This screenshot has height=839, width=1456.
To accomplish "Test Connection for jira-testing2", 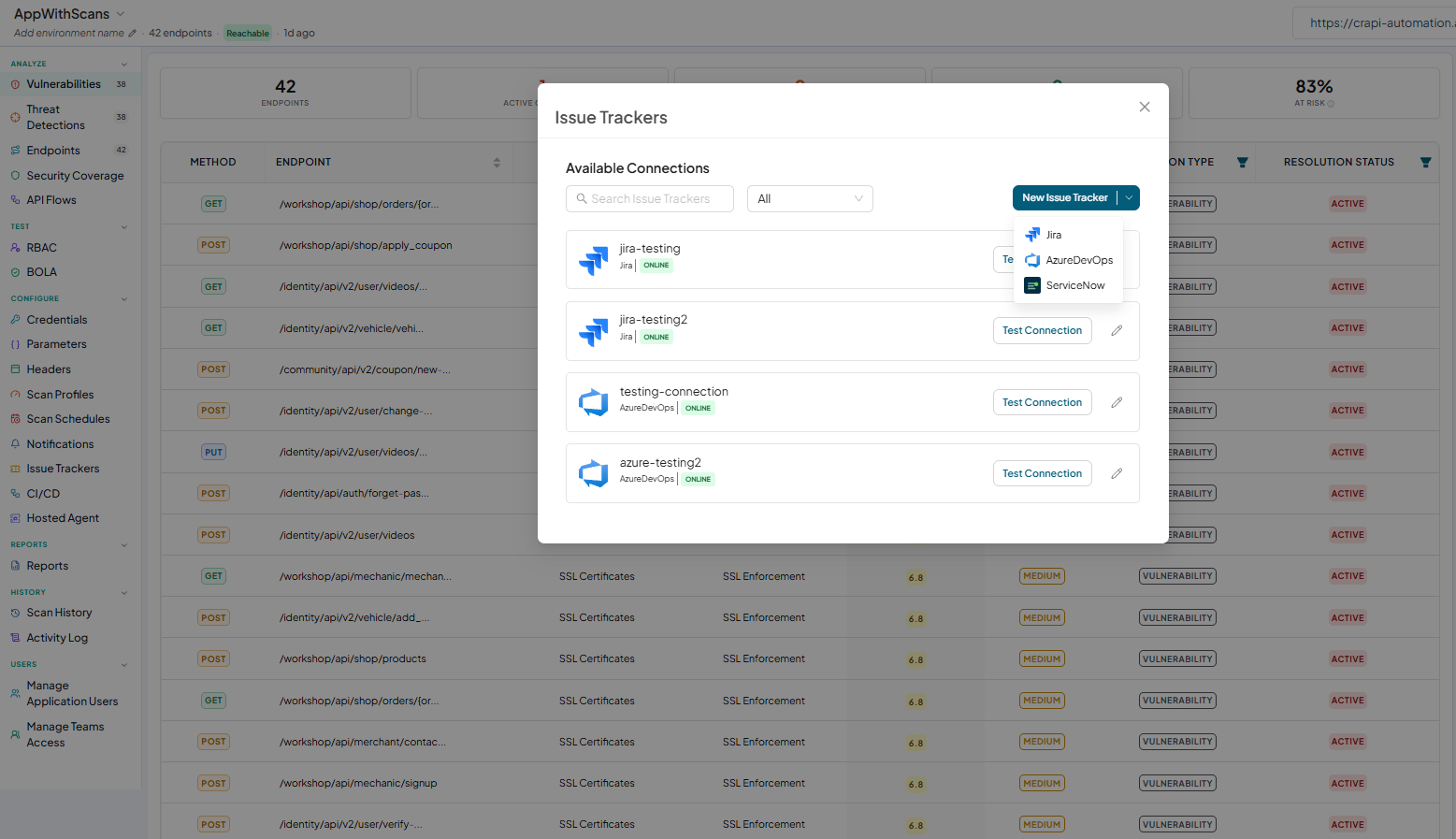I will pos(1042,330).
